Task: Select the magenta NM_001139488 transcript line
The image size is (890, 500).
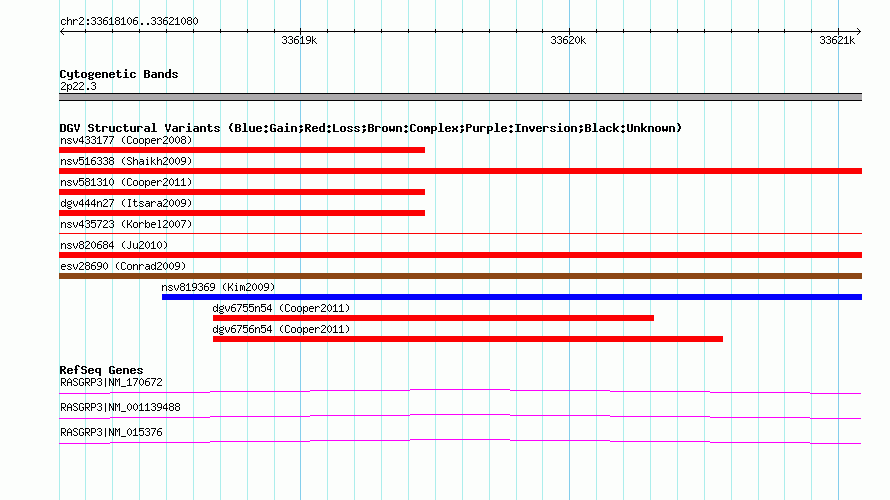Action: tap(460, 416)
